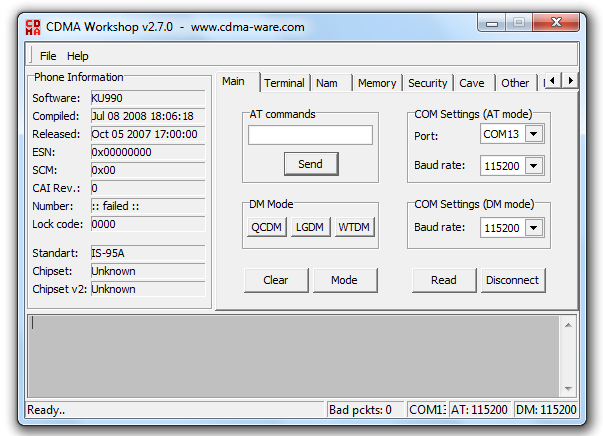
Task: Click the Mode button
Action: 345,280
